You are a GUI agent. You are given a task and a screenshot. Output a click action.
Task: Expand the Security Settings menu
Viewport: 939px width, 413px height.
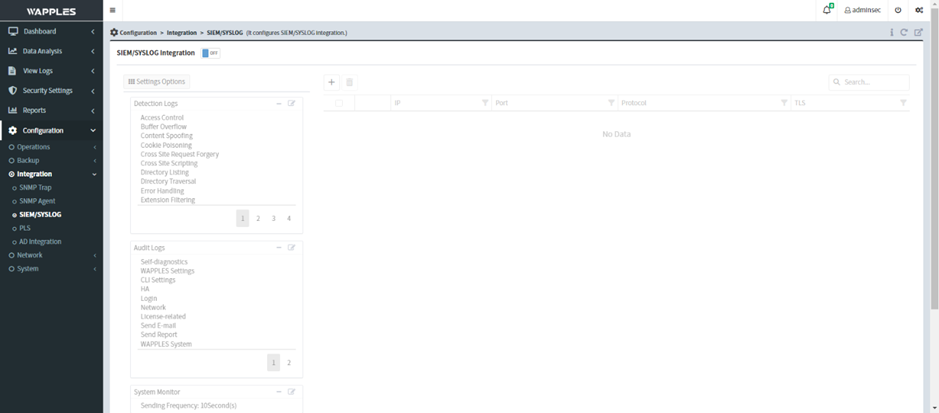point(47,90)
